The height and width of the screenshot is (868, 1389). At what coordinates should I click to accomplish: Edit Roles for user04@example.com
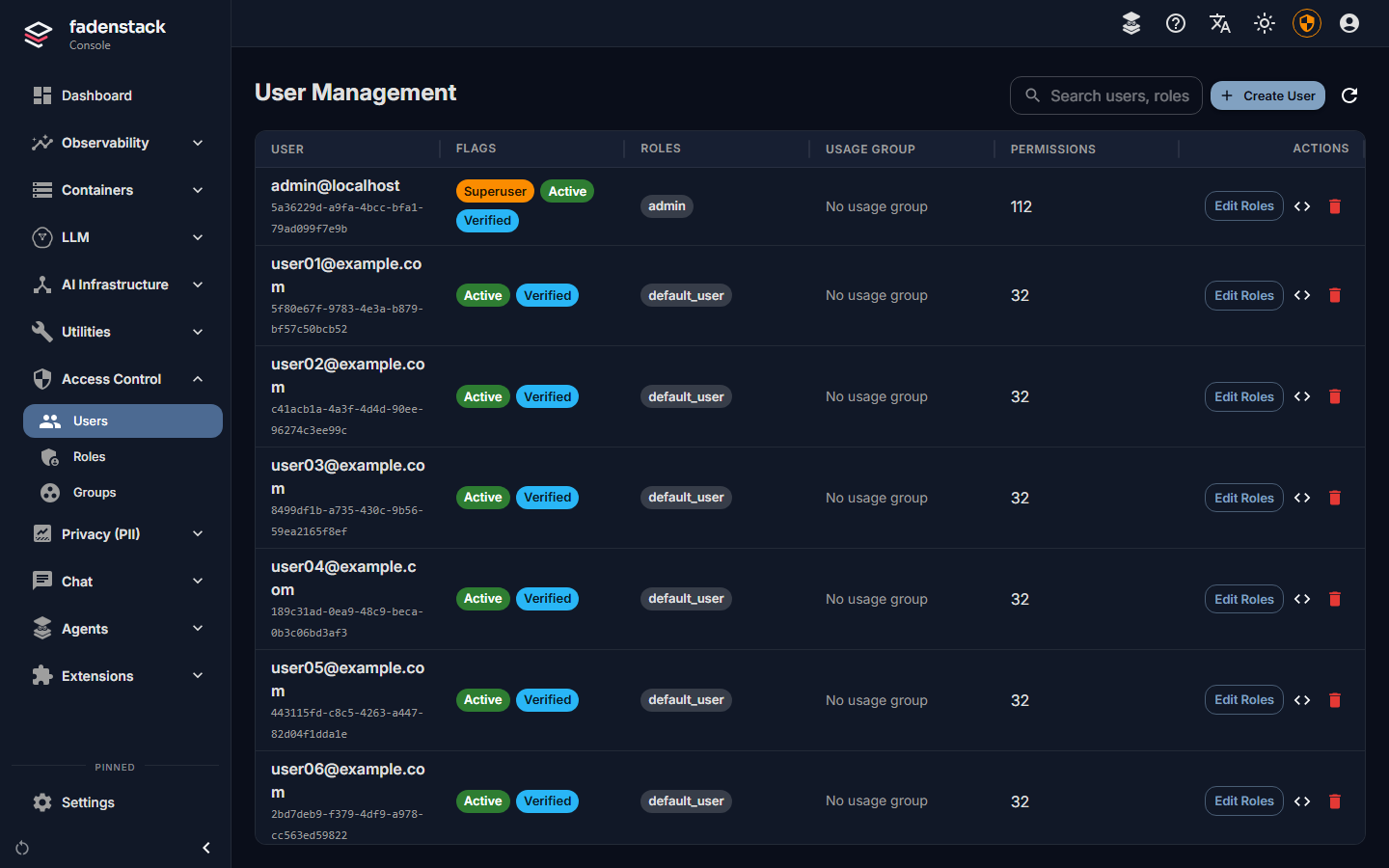pyautogui.click(x=1244, y=599)
